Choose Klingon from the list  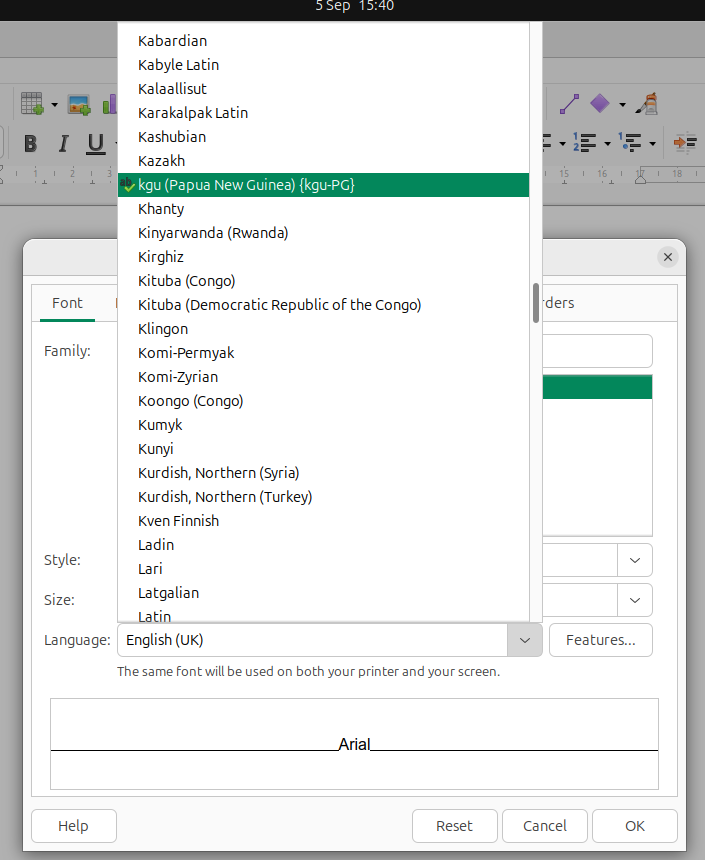pyautogui.click(x=323, y=329)
